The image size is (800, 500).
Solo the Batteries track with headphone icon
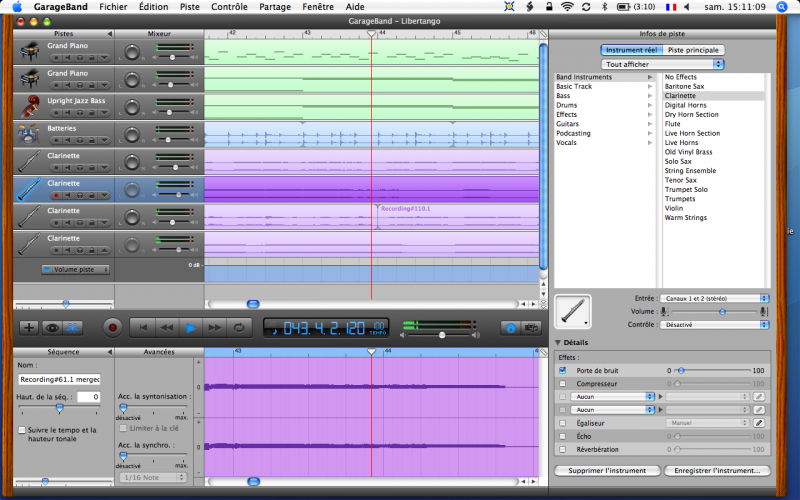coord(80,140)
